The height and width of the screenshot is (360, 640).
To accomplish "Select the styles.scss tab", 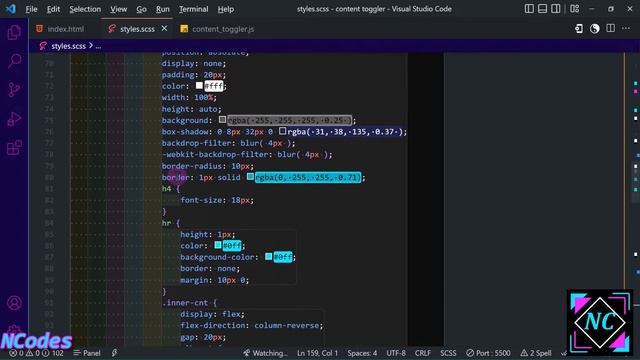I will point(138,29).
